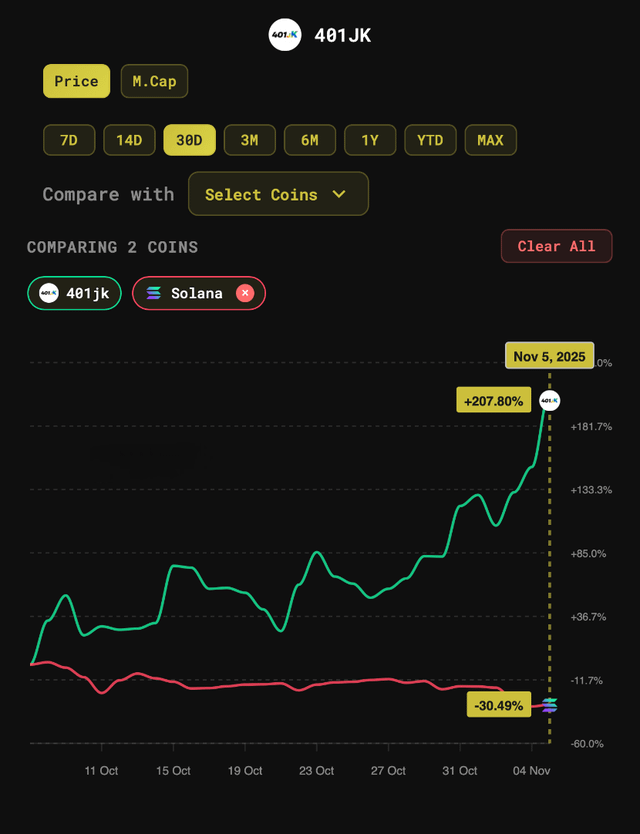Click the Nov 5, 2025 date marker
Screen dimensions: 640x834
point(550,356)
